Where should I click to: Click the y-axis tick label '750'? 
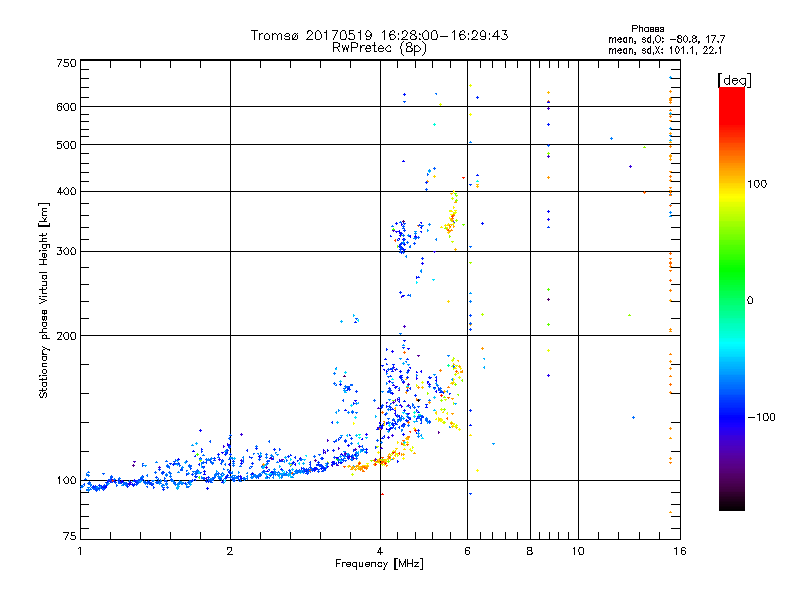[x=66, y=63]
